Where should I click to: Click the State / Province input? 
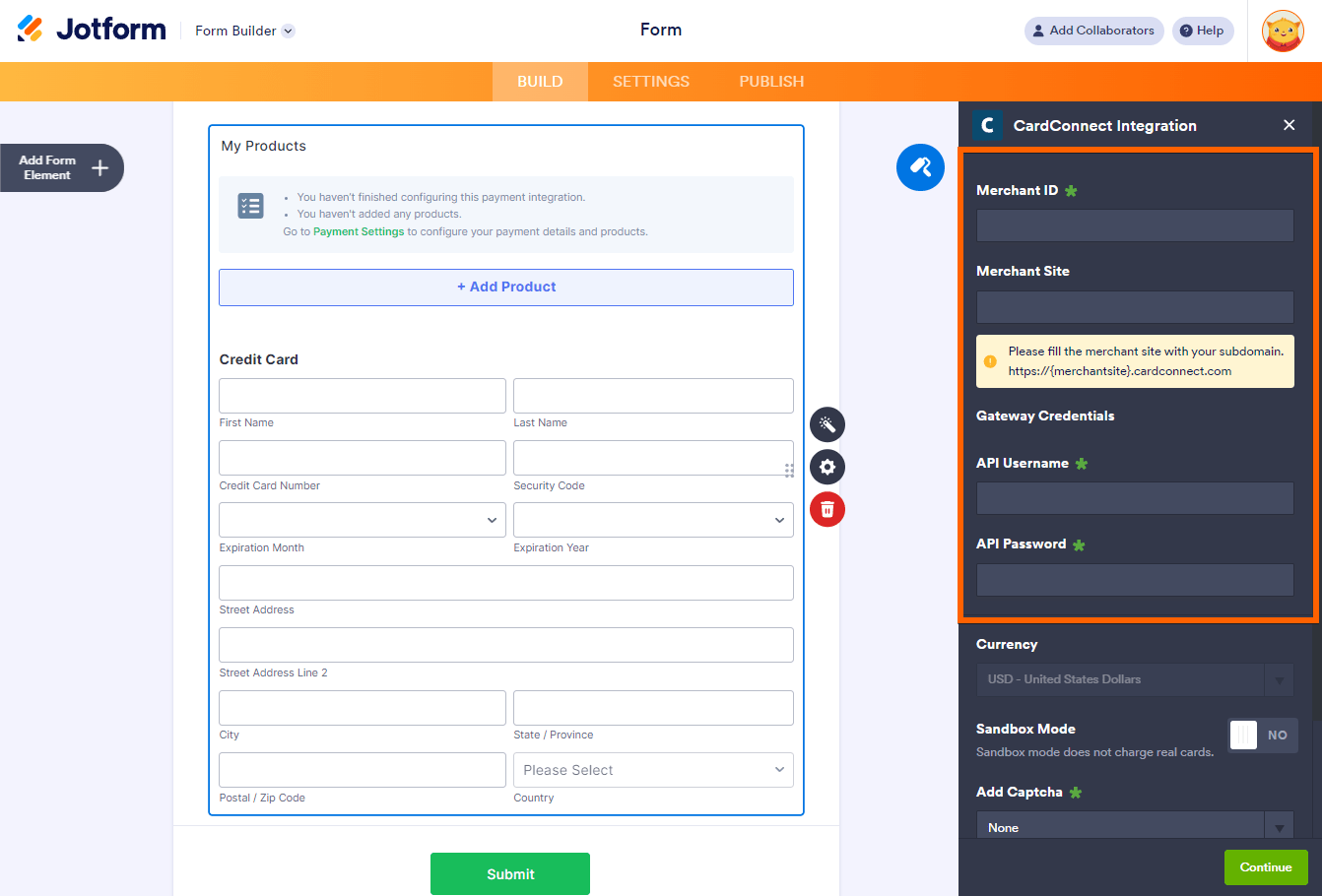pos(653,708)
